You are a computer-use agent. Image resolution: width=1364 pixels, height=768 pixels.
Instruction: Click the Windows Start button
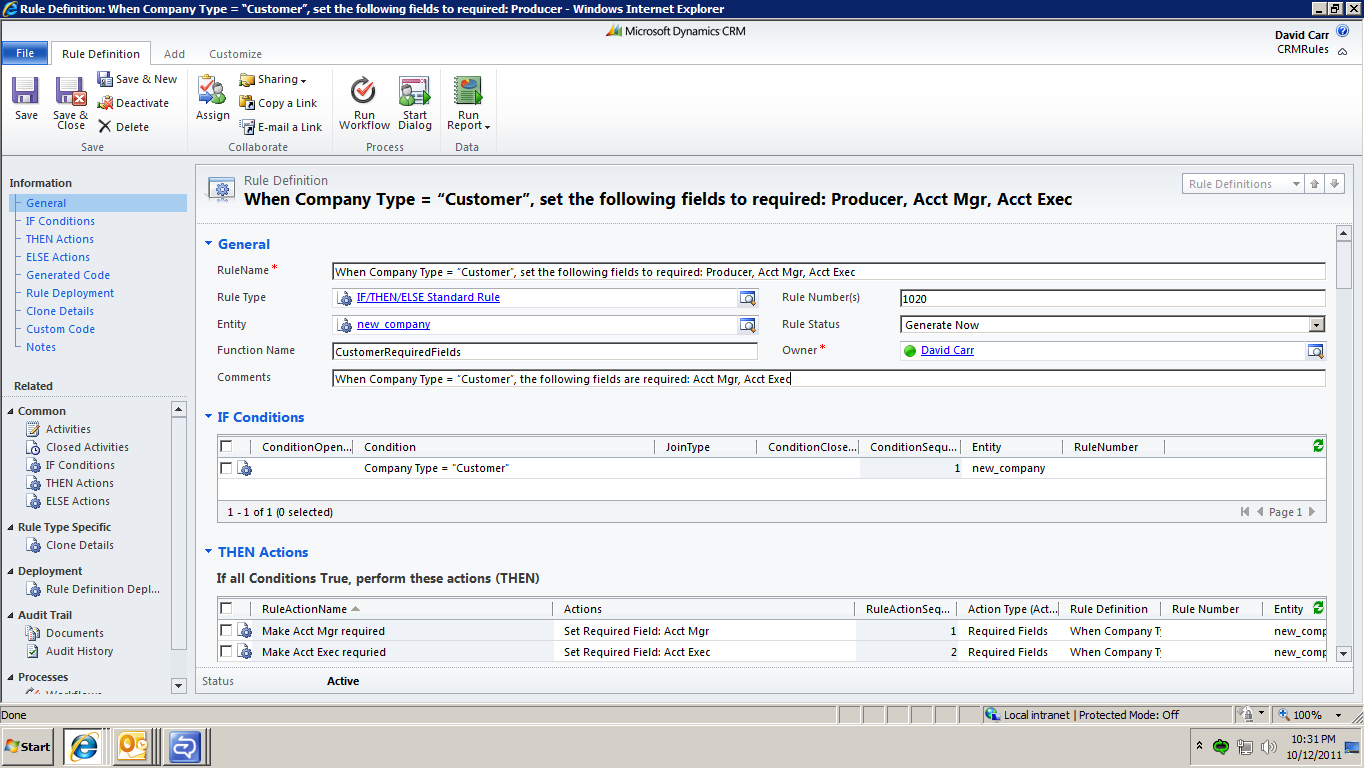[28, 746]
